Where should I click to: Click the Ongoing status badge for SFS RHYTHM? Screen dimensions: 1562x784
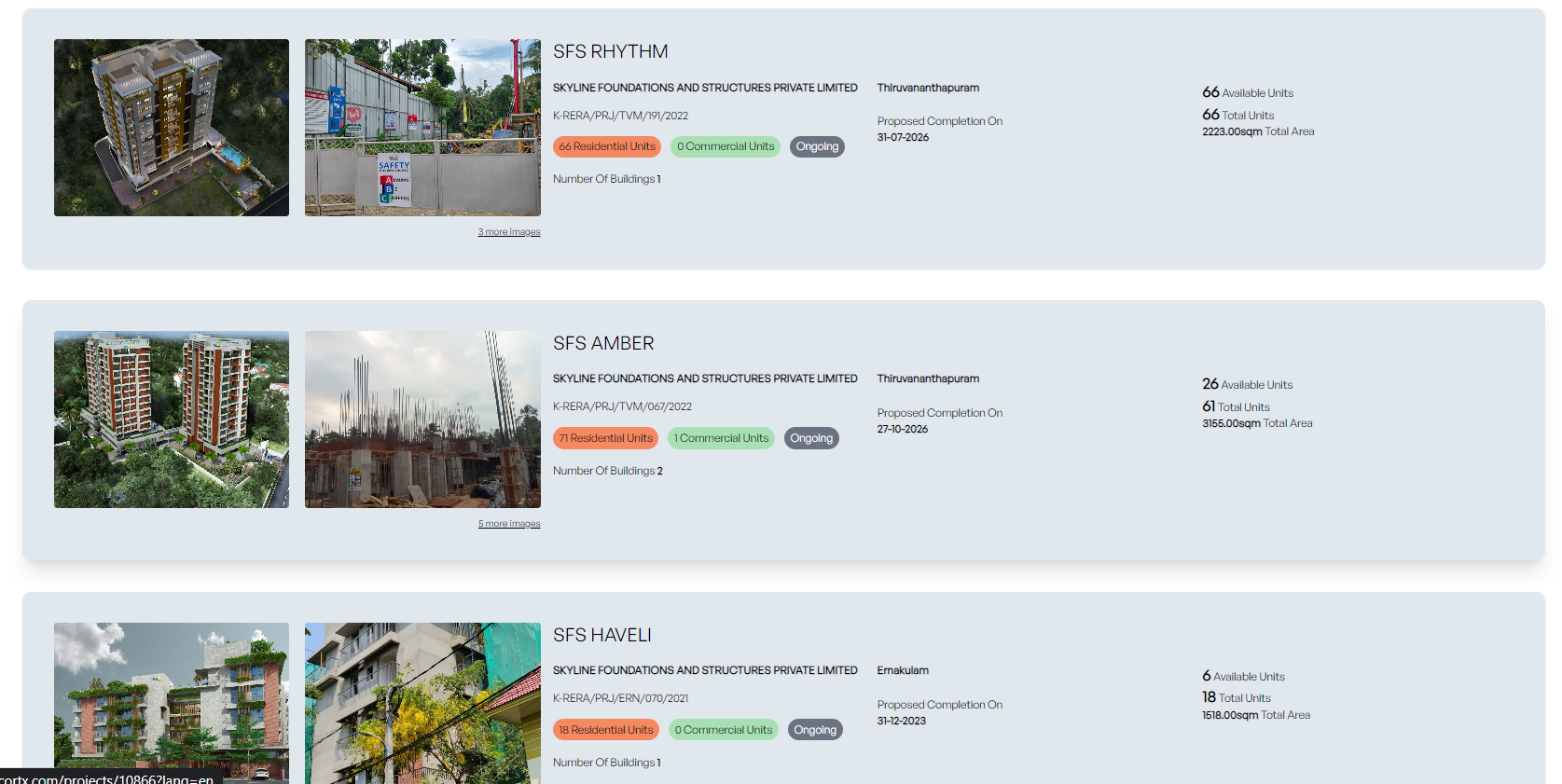(x=817, y=146)
